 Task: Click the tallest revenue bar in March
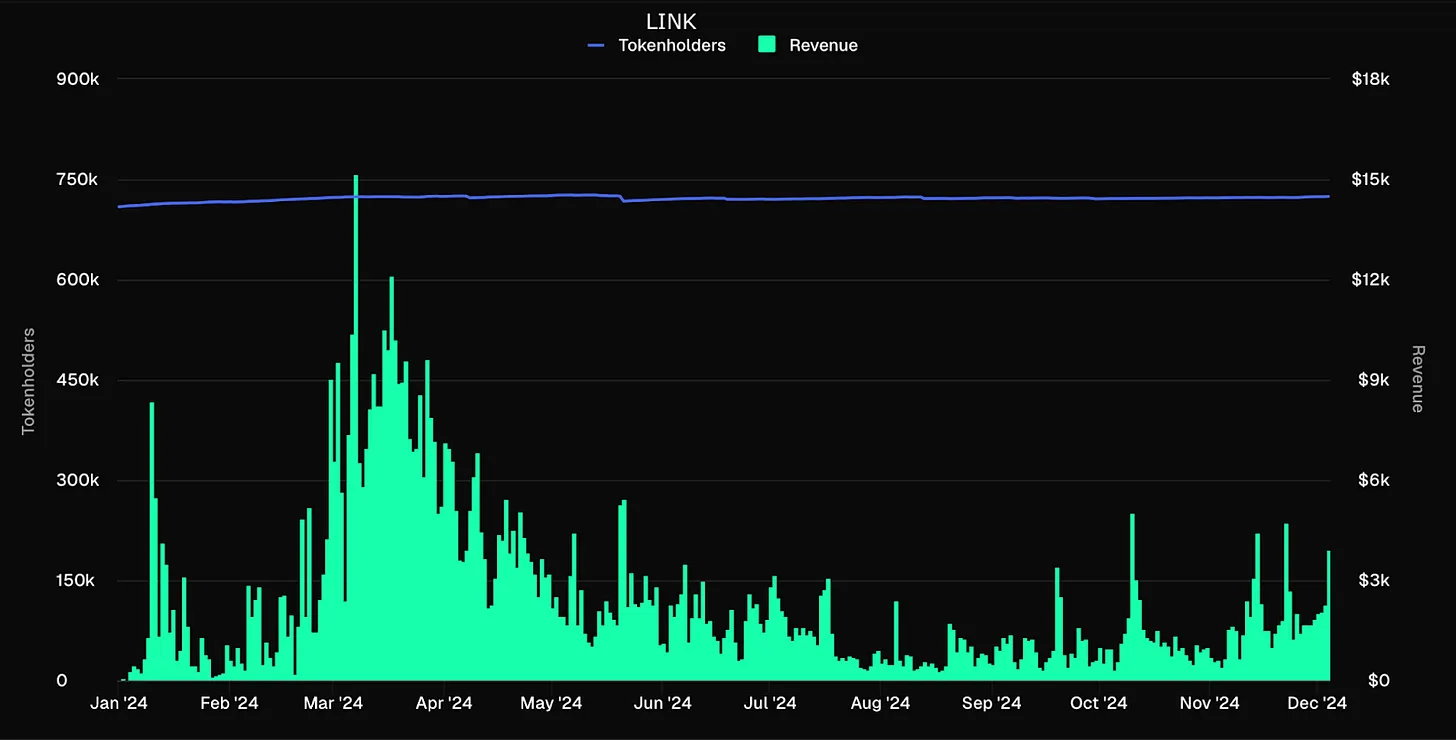coord(356,427)
